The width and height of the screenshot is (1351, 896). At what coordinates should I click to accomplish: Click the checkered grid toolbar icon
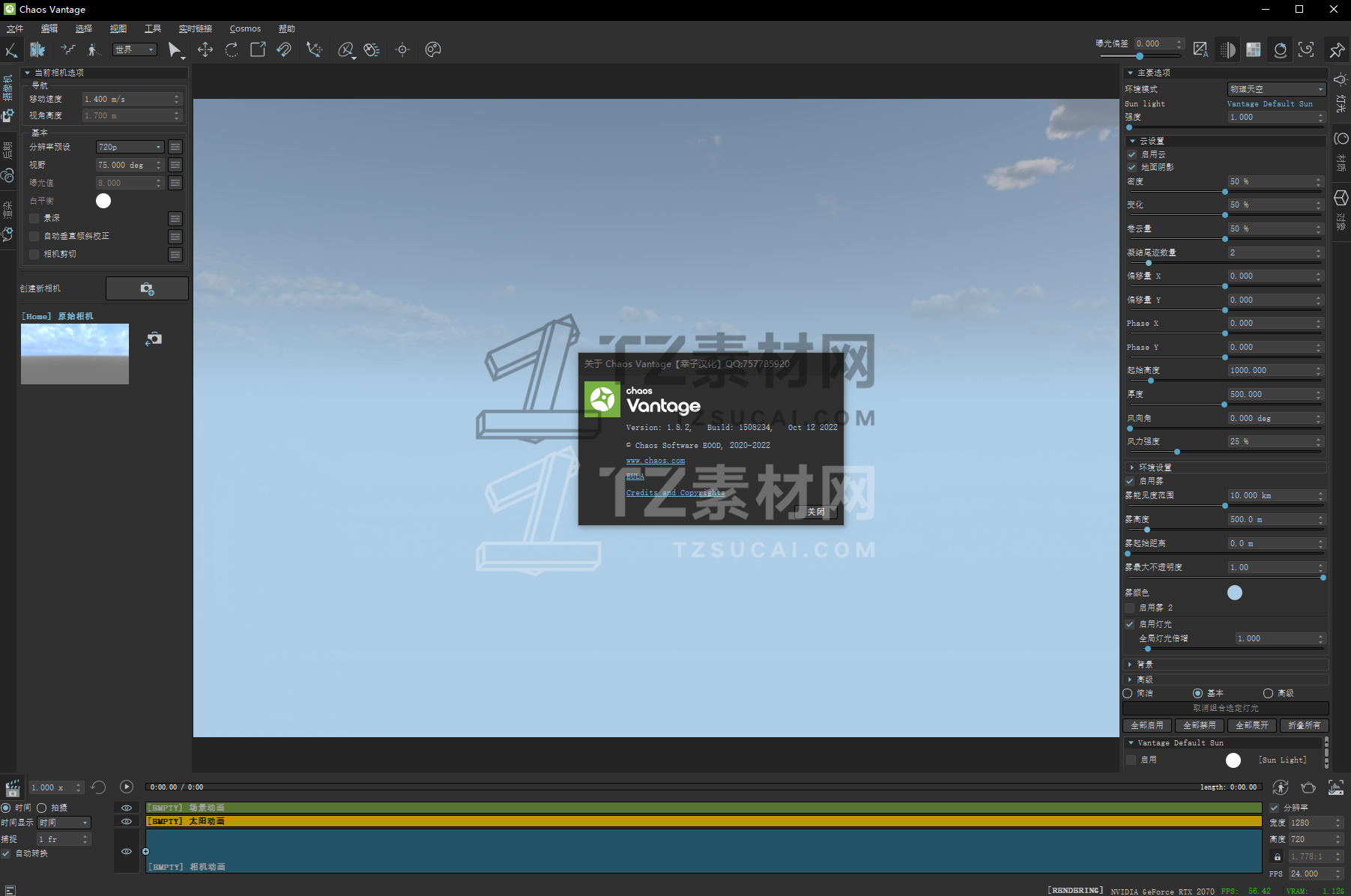(x=1254, y=49)
